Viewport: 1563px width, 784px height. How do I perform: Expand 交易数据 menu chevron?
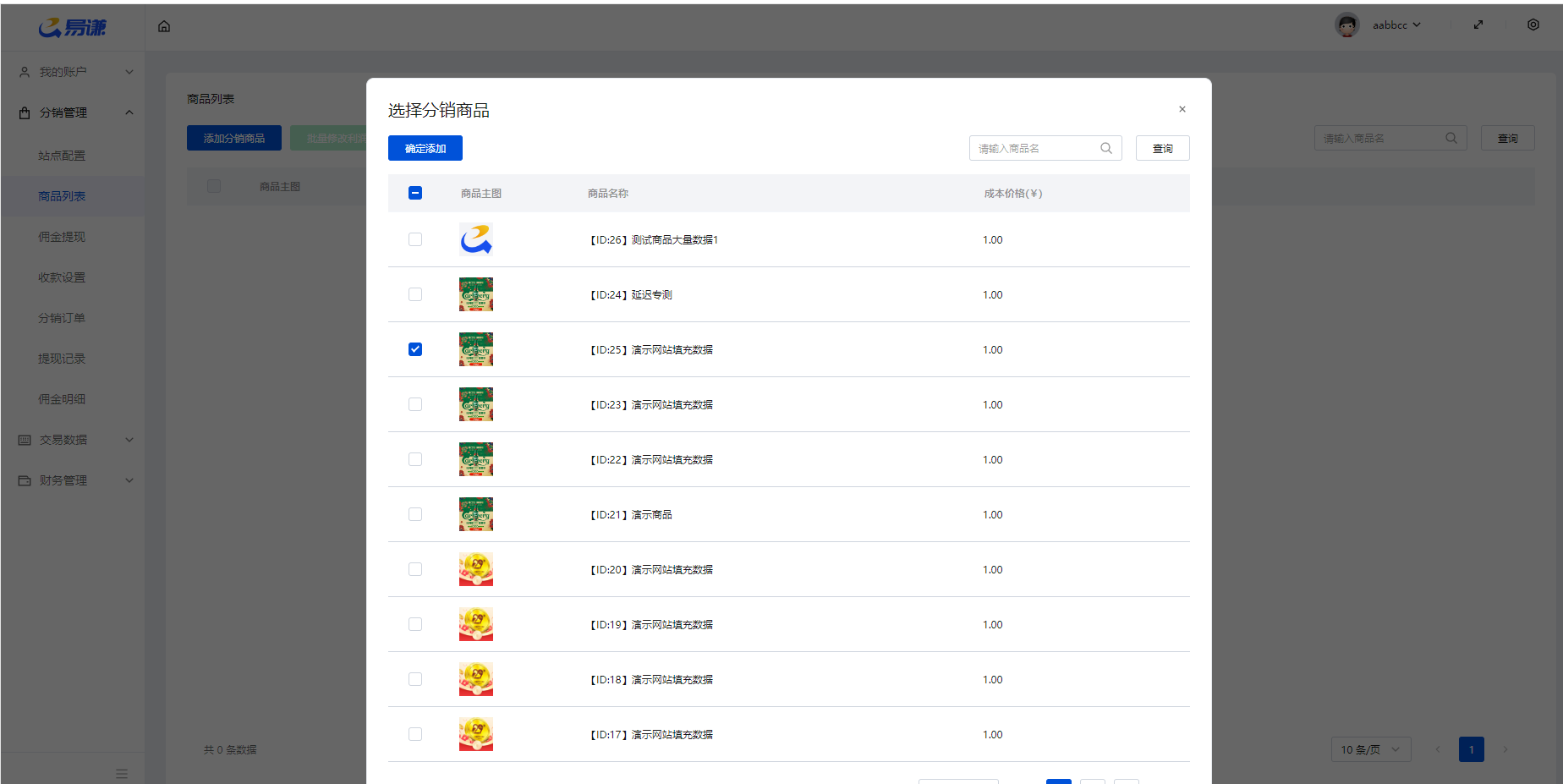point(129,440)
